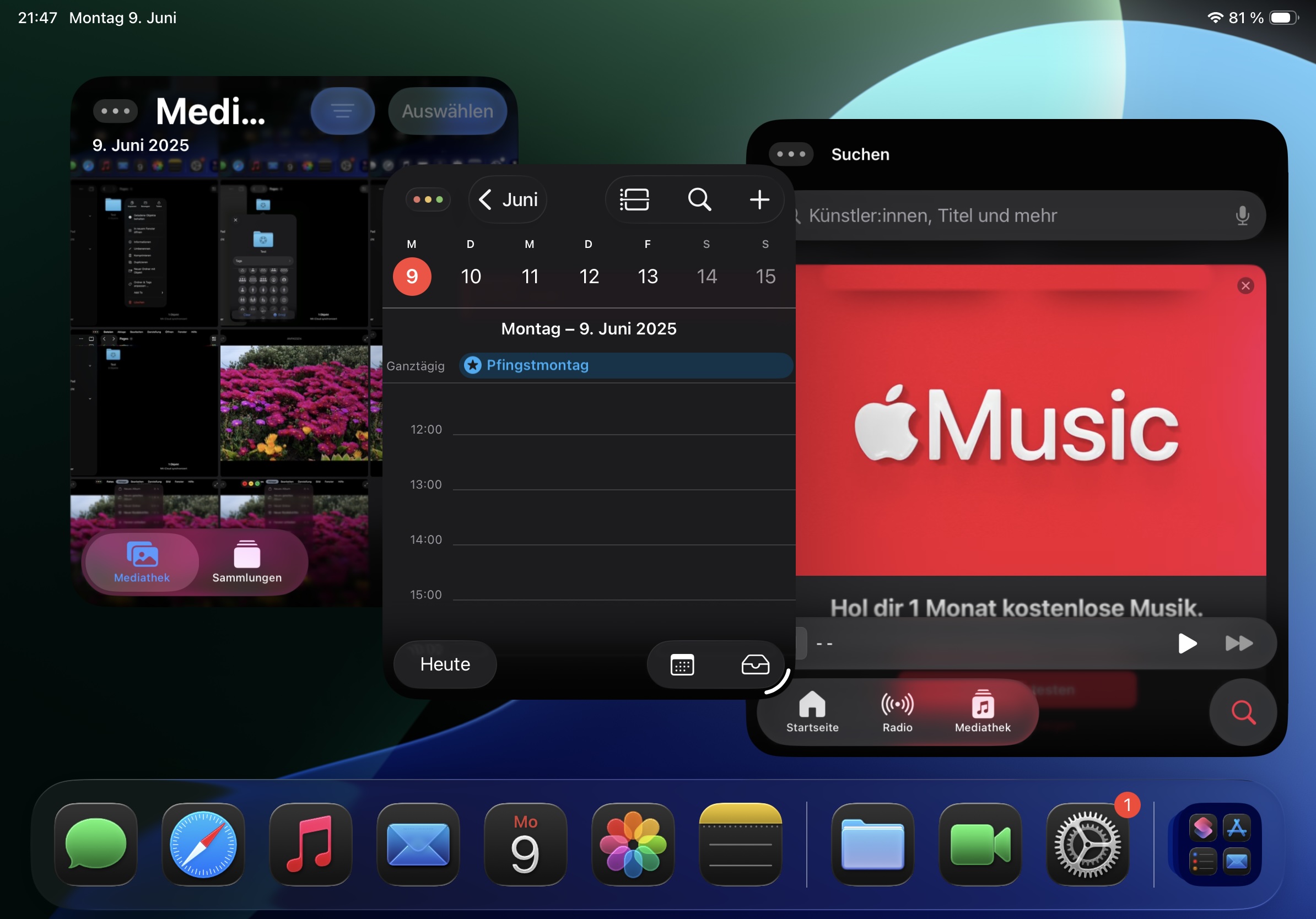The width and height of the screenshot is (1316, 919).
Task: Play music in mini player
Action: tap(1186, 644)
